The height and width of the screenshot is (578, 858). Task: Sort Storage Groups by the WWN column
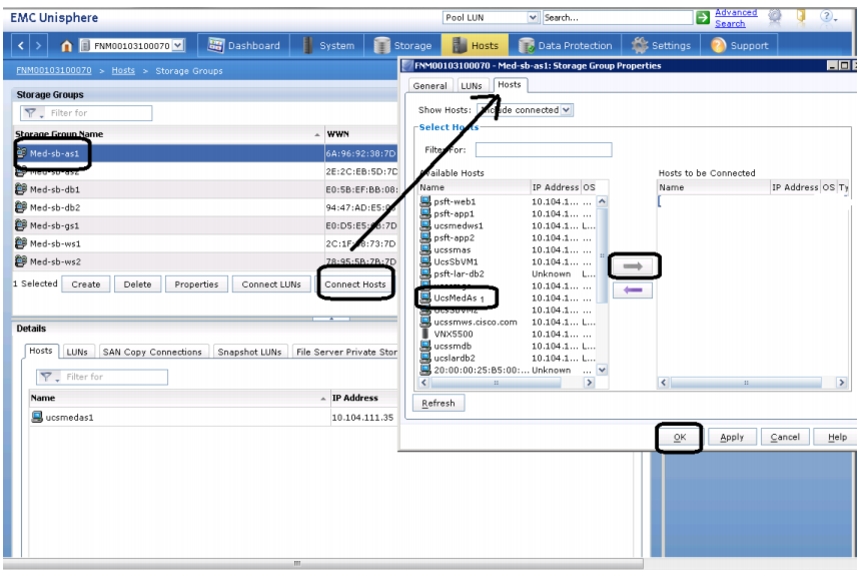tap(361, 134)
